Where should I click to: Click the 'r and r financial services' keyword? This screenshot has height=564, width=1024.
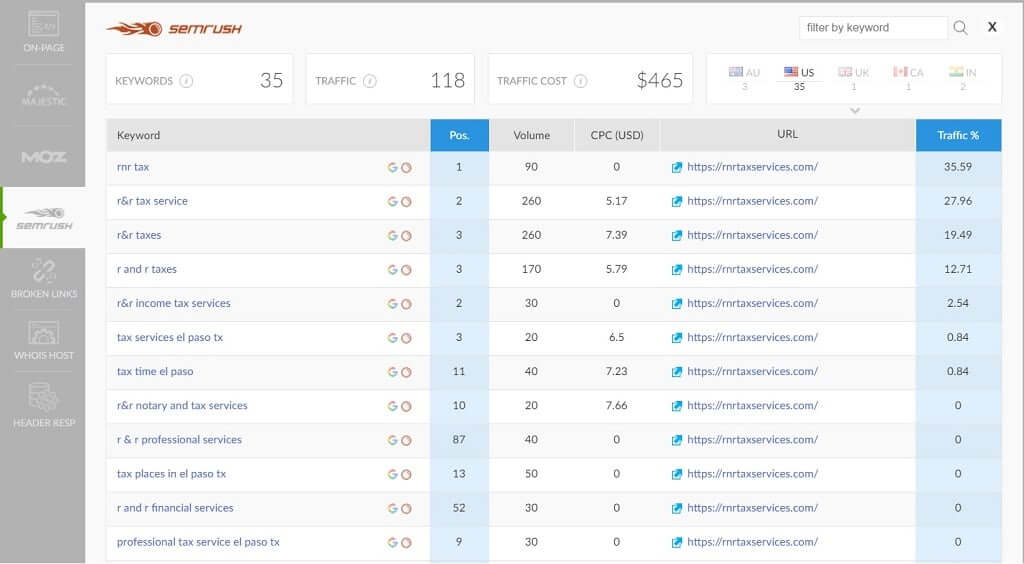tap(175, 508)
